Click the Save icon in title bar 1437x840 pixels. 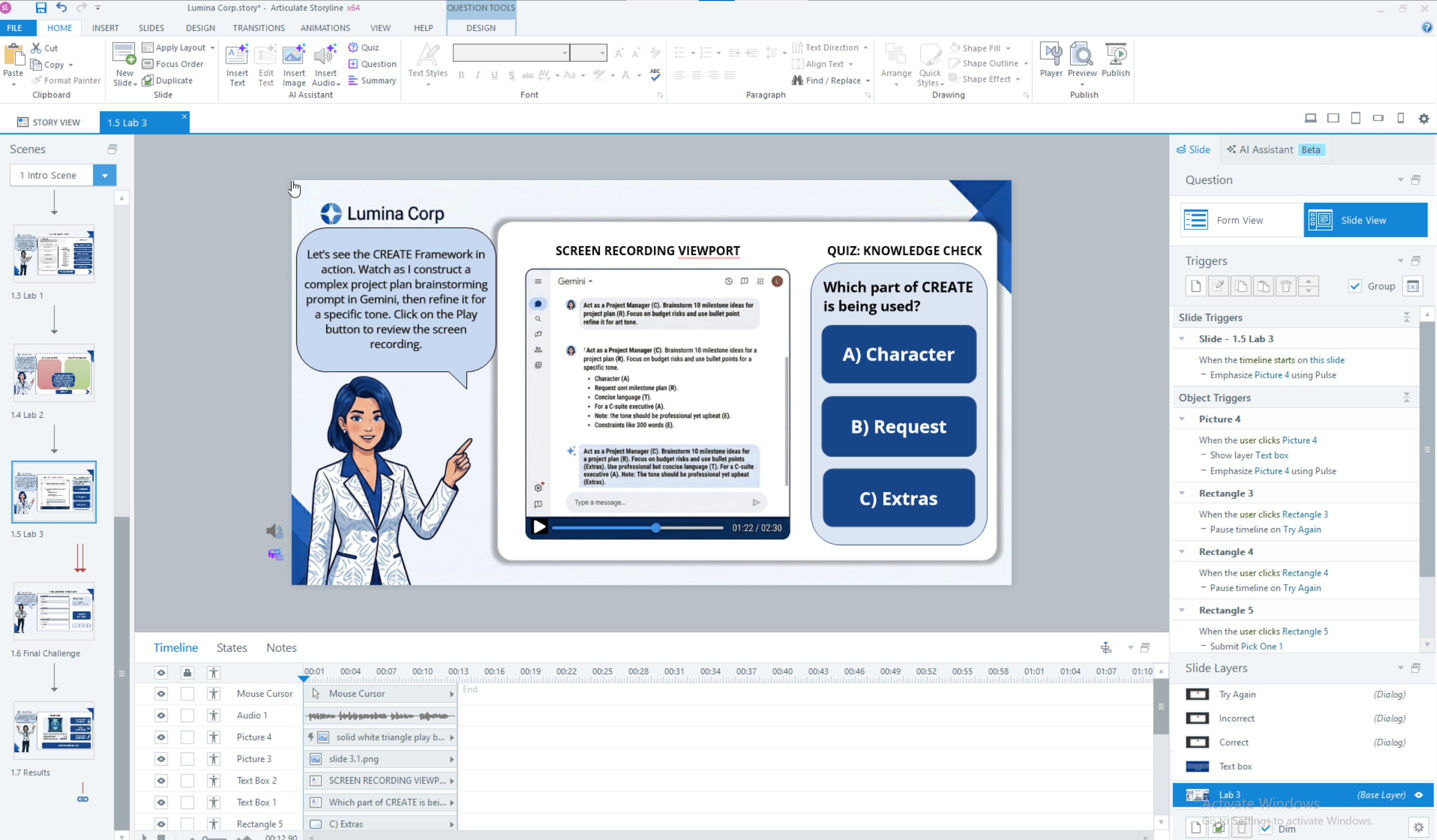[x=40, y=8]
